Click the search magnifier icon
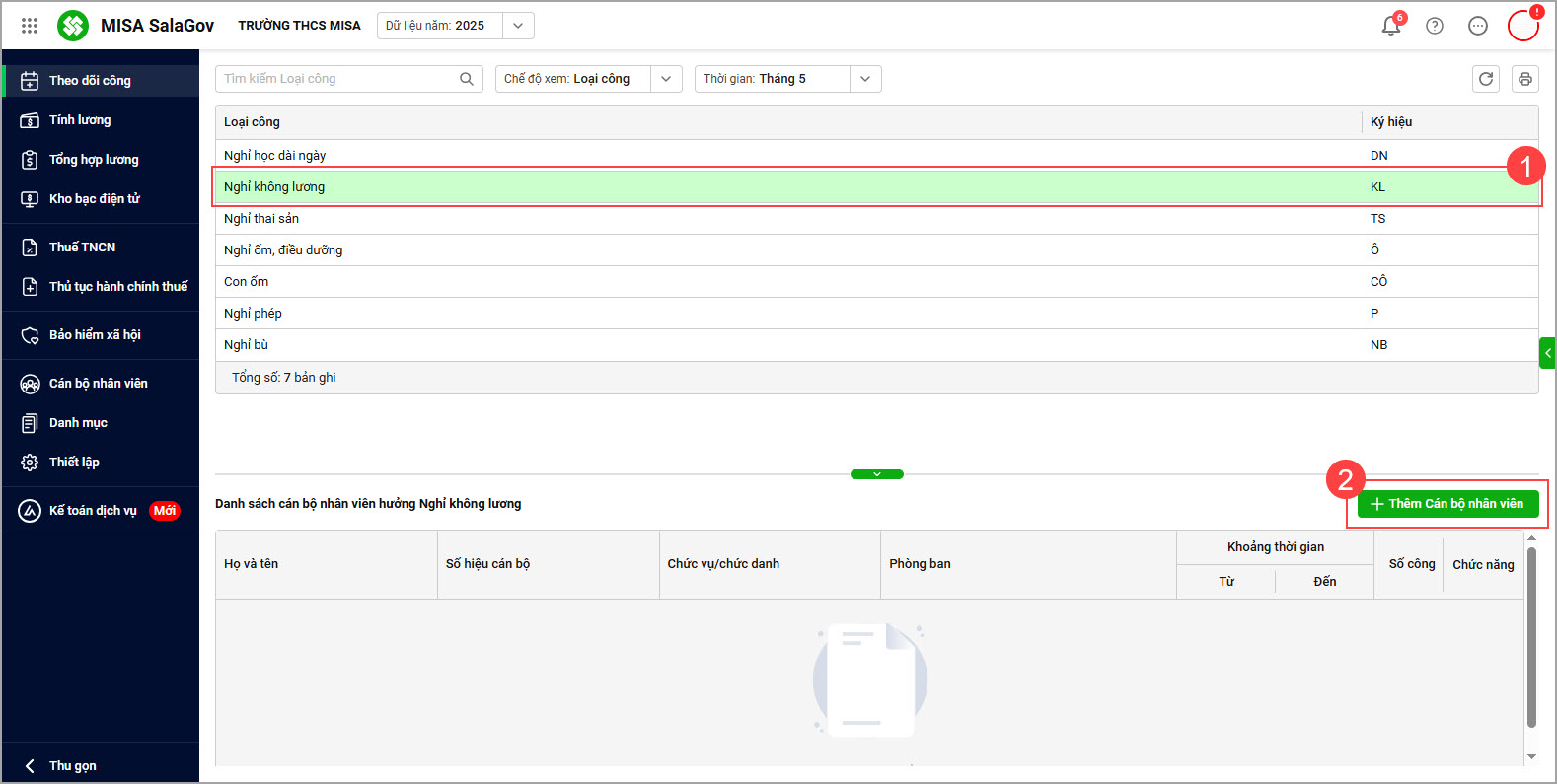Viewport: 1557px width, 784px height. click(x=467, y=79)
